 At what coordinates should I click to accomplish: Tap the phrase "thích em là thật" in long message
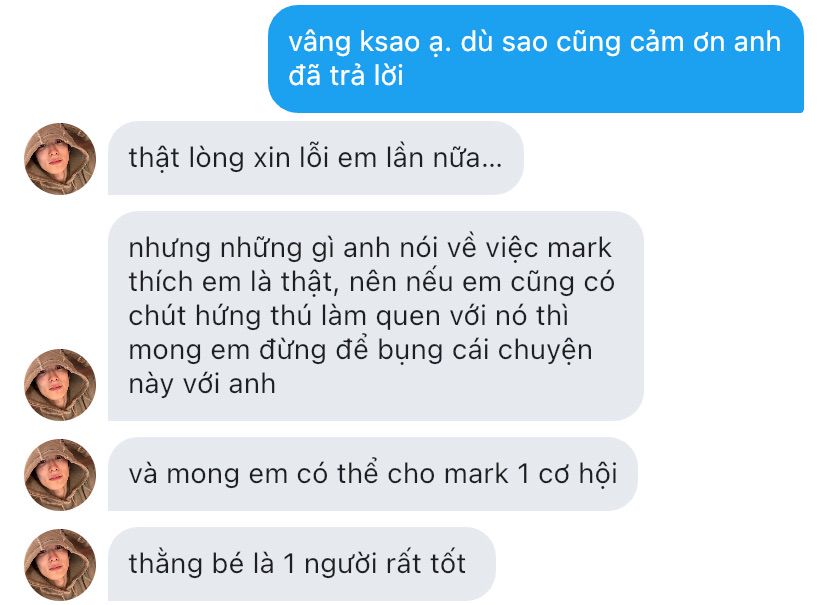click(x=233, y=282)
